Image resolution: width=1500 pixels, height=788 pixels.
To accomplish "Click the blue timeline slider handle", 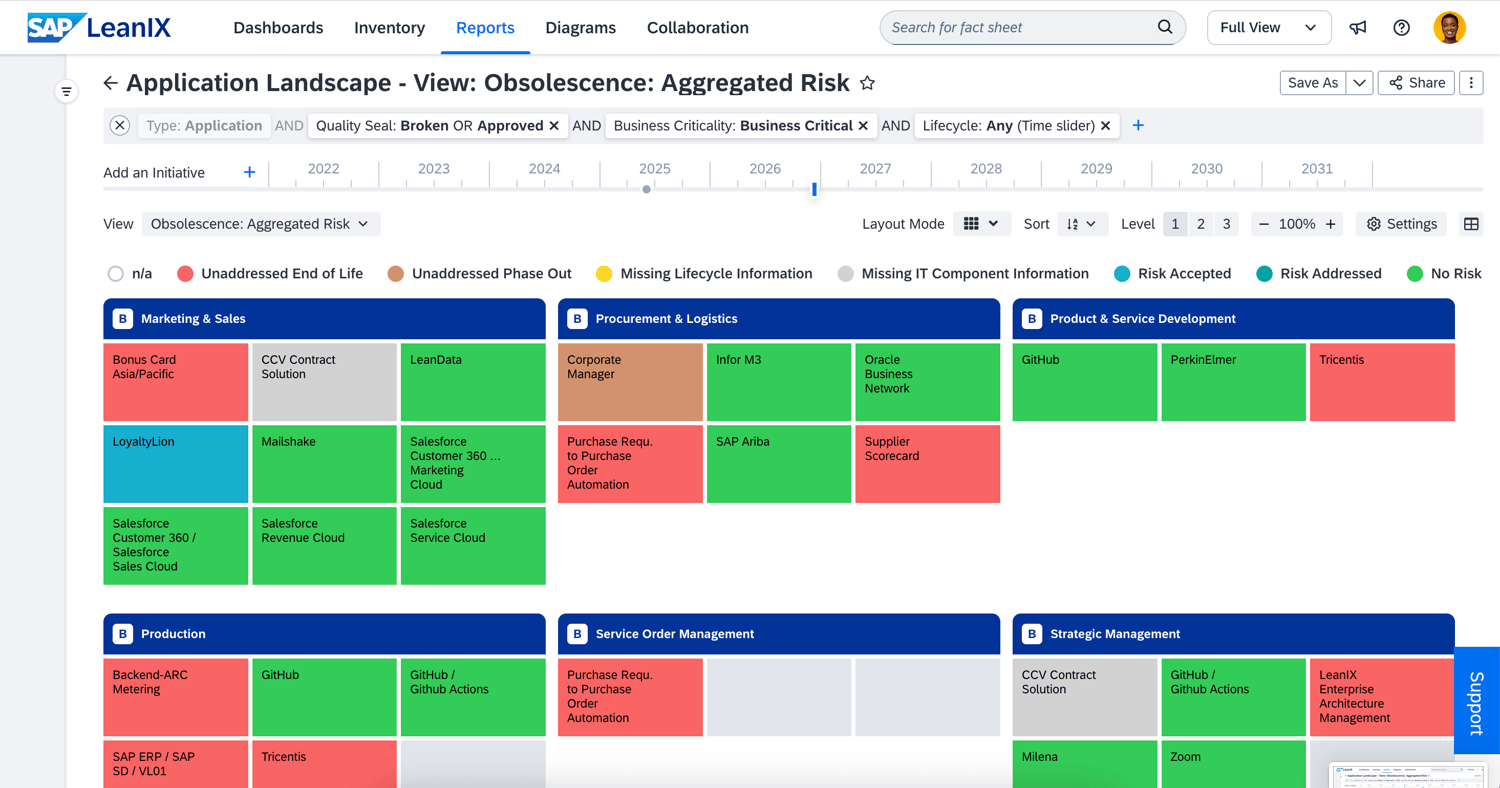I will pyautogui.click(x=815, y=188).
